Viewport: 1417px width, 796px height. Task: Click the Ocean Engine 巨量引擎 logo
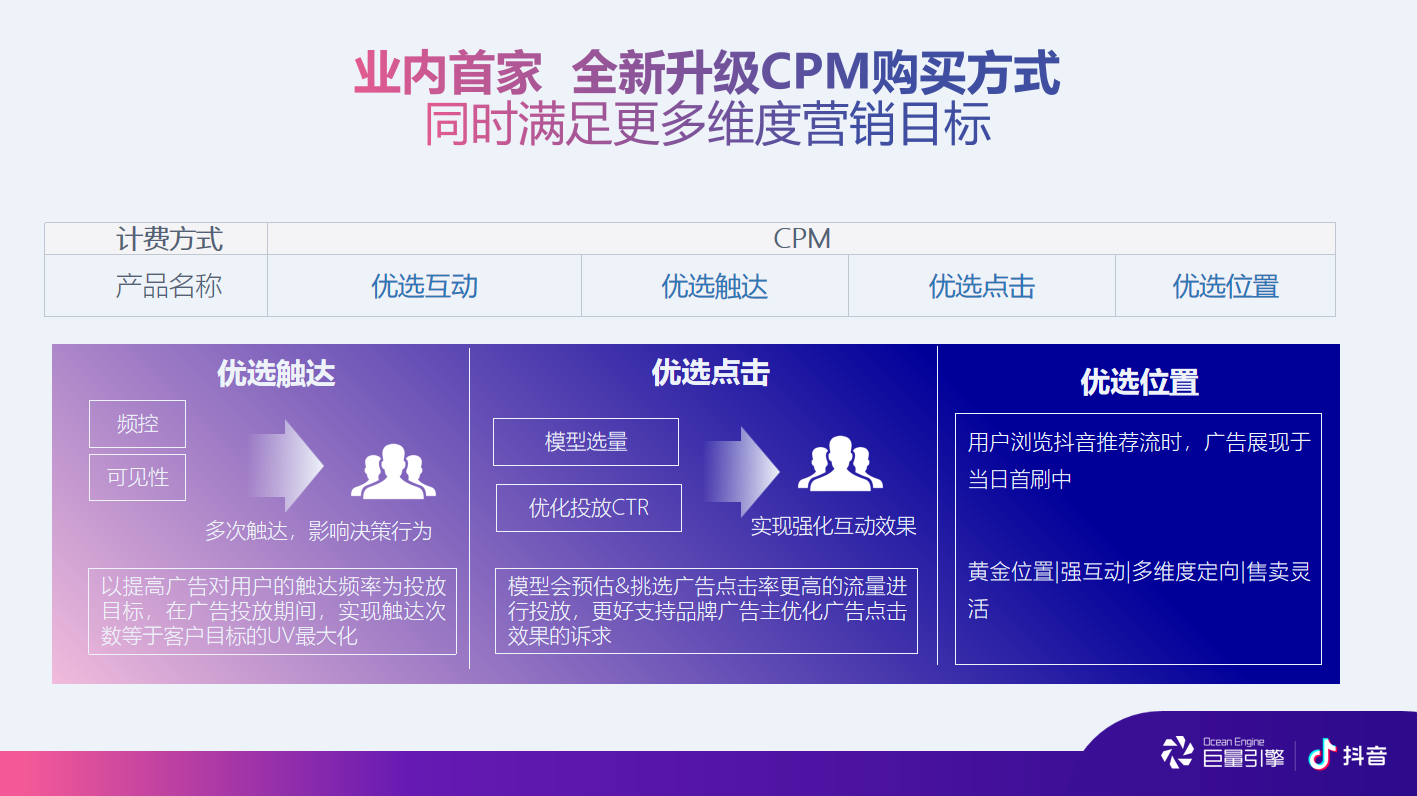pyautogui.click(x=1222, y=752)
